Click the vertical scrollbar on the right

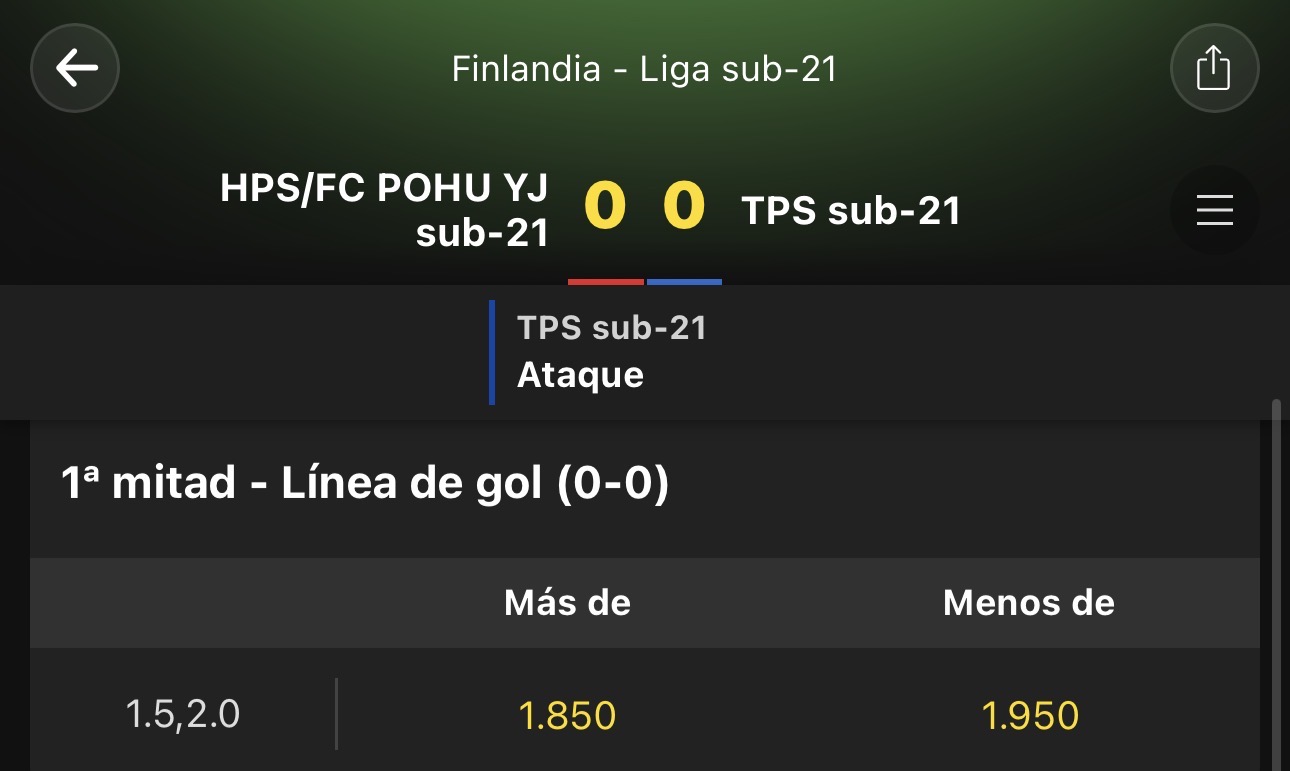click(x=1275, y=585)
